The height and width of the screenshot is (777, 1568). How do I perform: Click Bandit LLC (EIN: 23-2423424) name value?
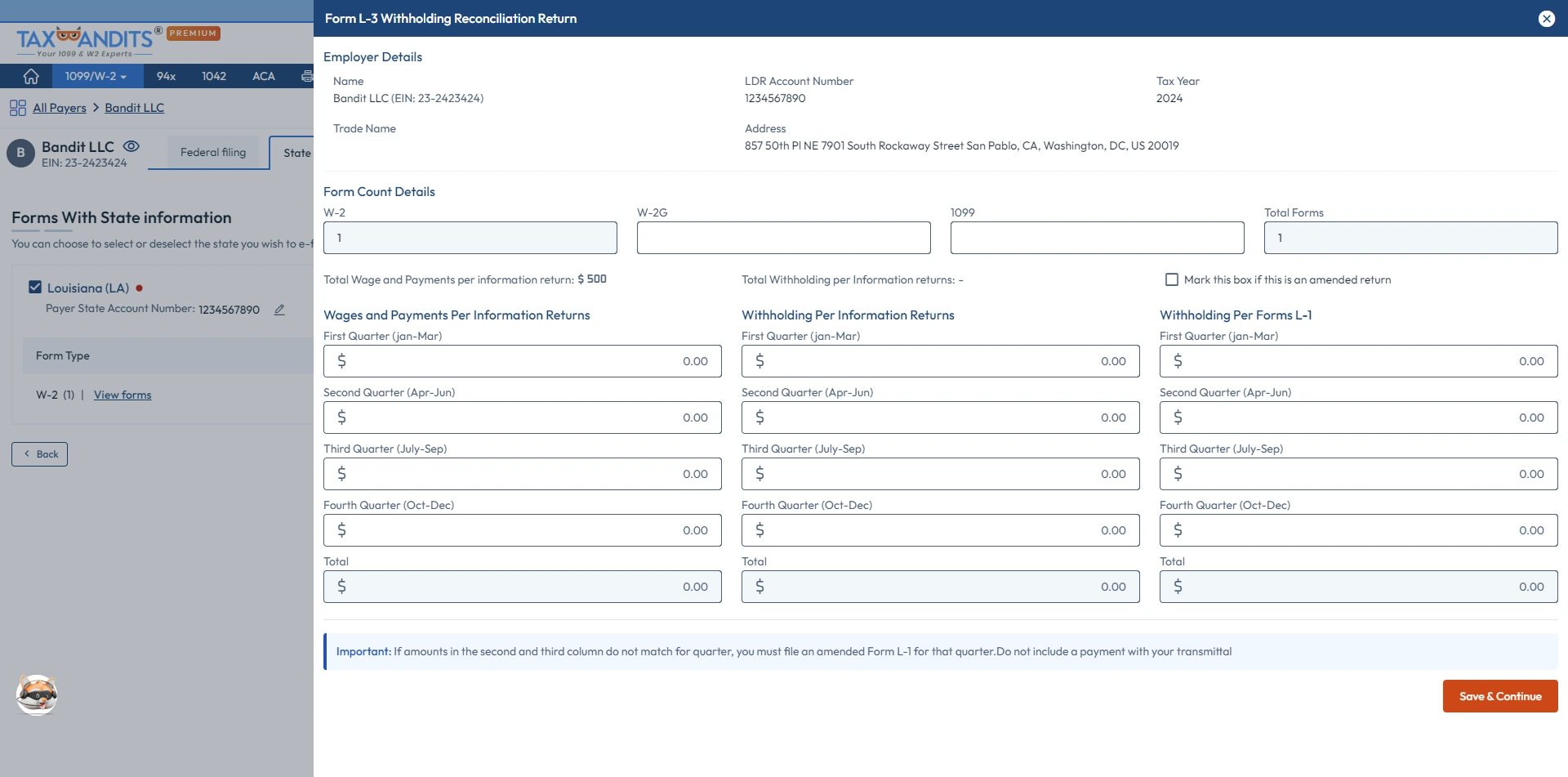tap(408, 98)
